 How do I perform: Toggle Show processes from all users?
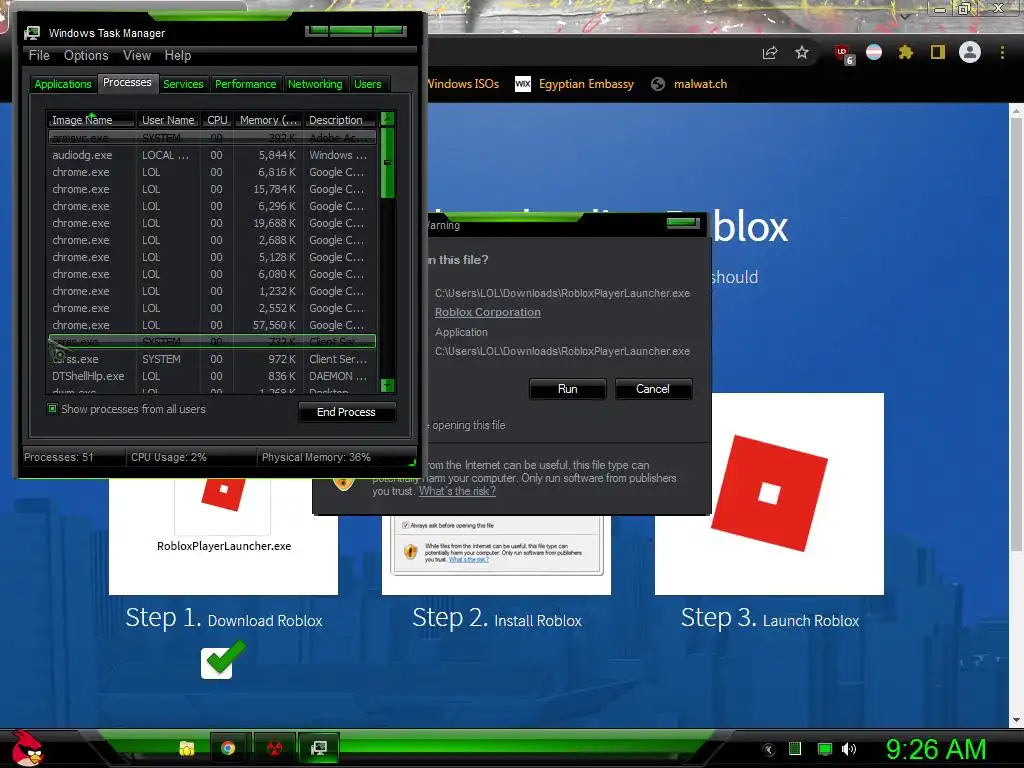tap(52, 409)
